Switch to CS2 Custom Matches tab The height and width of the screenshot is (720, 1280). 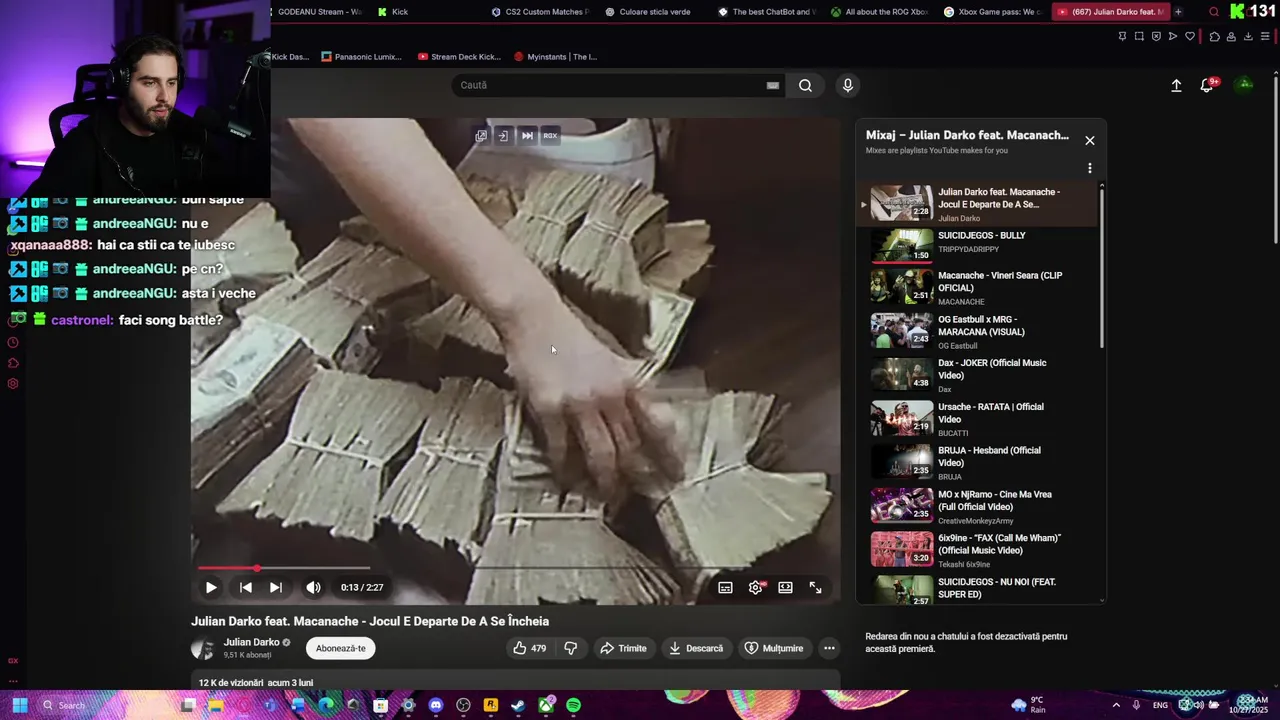click(540, 12)
